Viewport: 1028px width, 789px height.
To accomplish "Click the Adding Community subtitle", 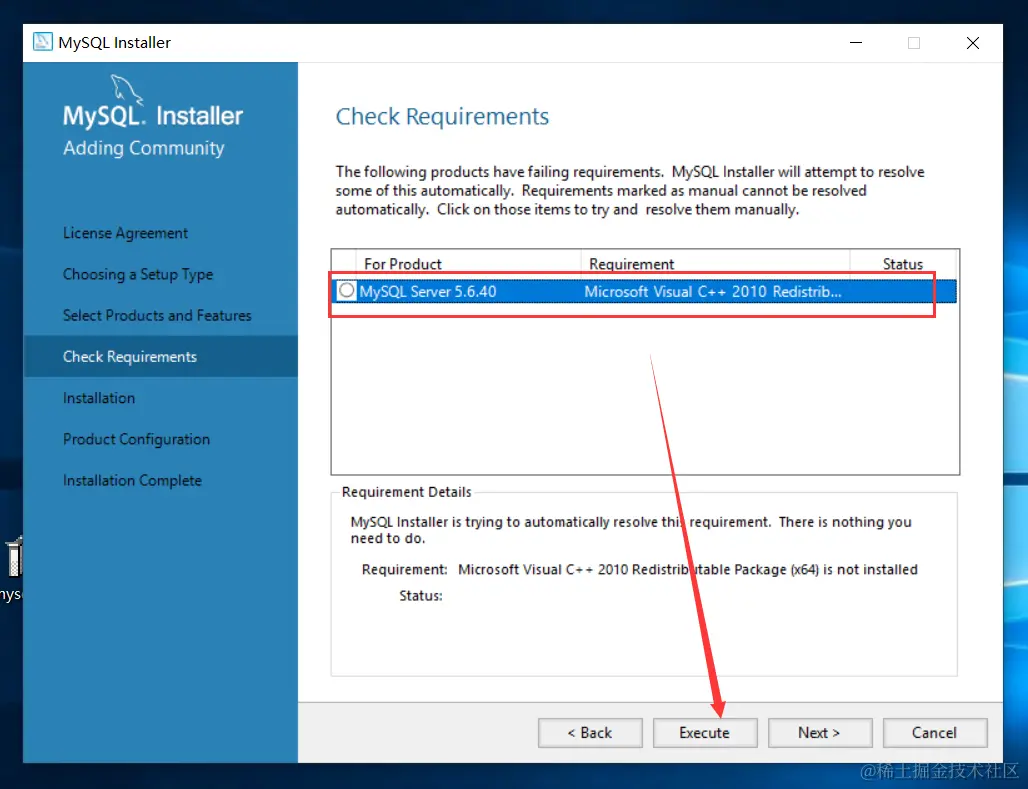I will click(144, 148).
